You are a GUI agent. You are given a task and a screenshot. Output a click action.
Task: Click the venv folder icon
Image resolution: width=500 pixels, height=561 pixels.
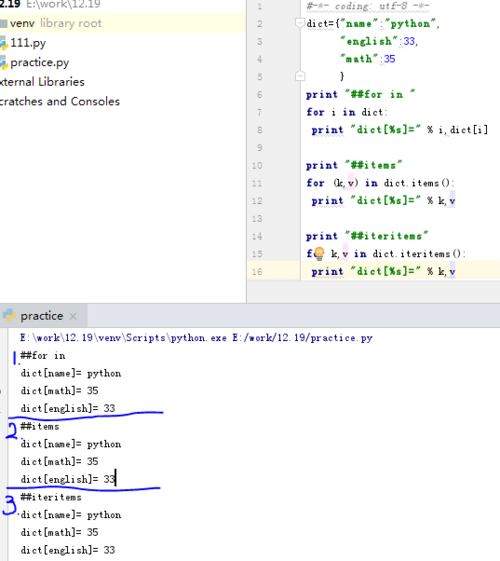click(x=4, y=24)
